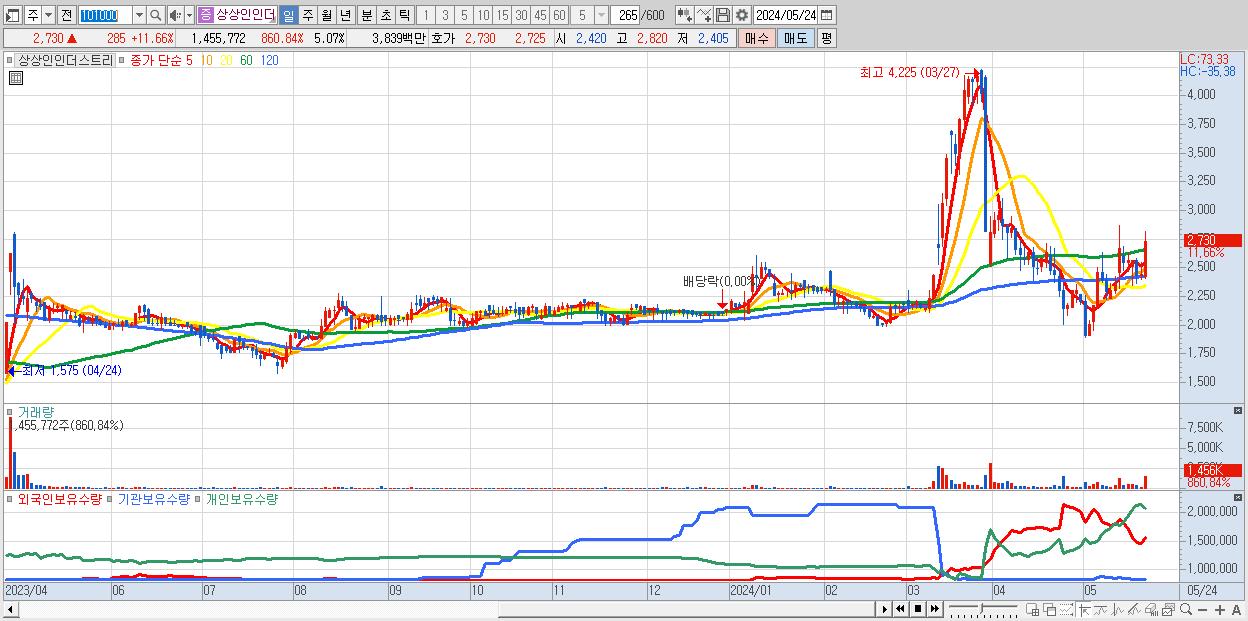This screenshot has height=621, width=1248.
Task: Click the cursor-pointer chart icon in bottom toolbar
Action: pyautogui.click(x=1084, y=610)
